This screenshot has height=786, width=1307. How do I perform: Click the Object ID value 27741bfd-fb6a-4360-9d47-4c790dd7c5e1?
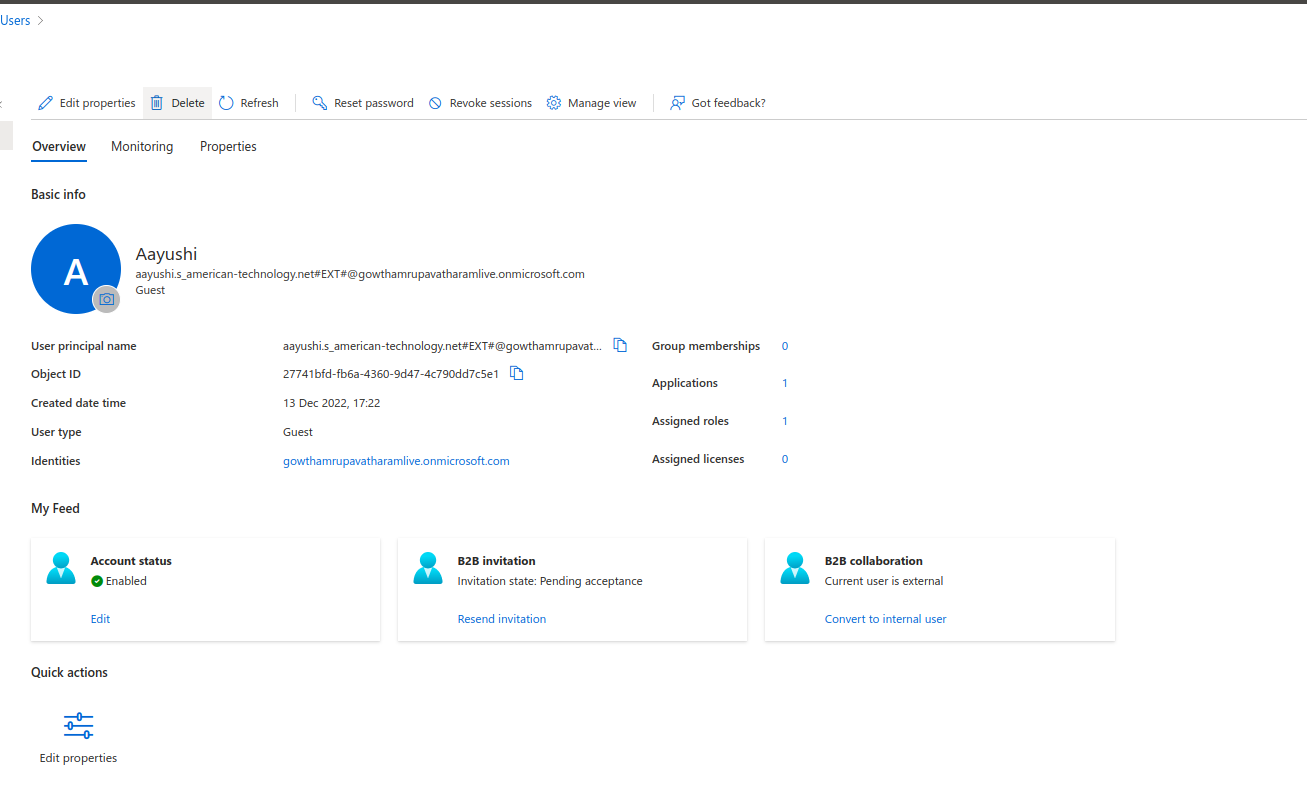pos(391,374)
